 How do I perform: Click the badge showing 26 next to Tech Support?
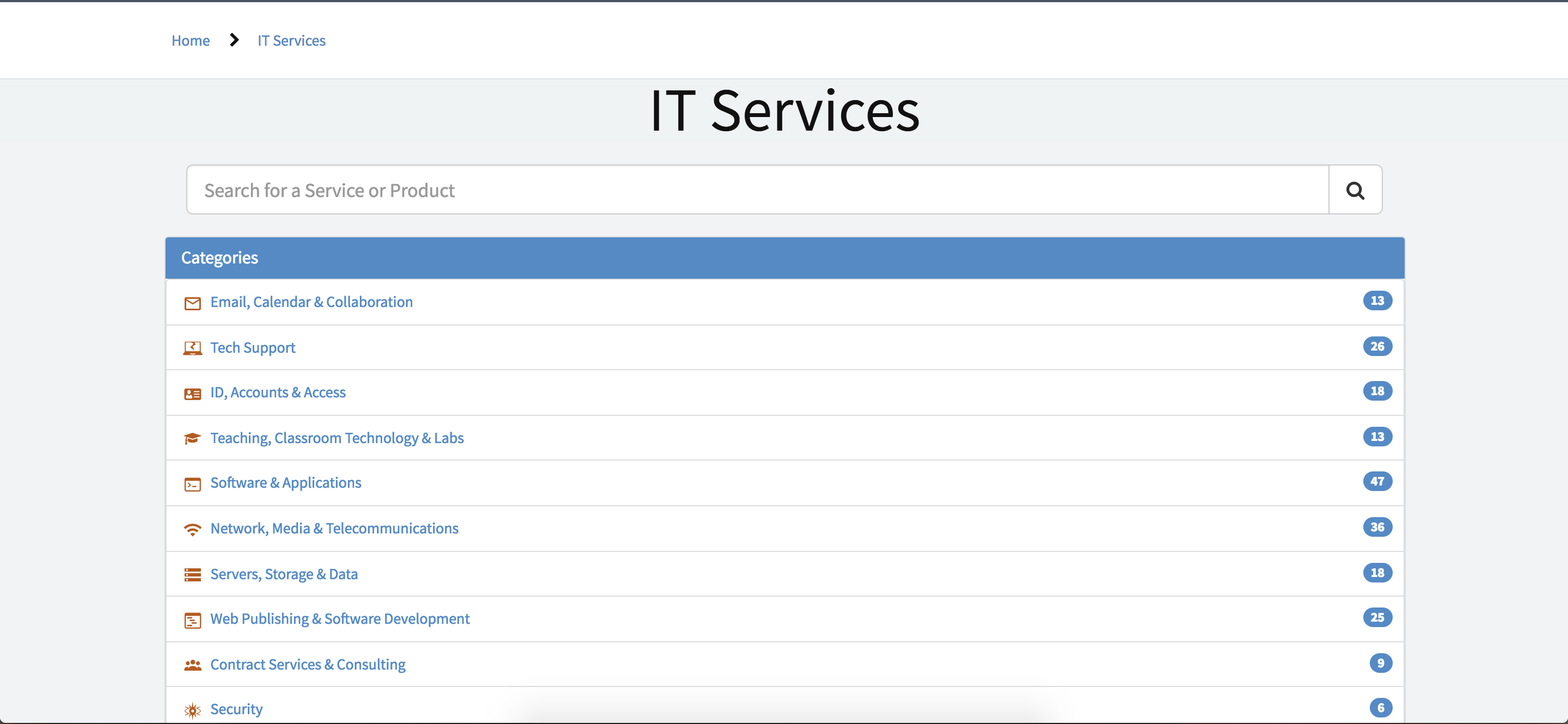1377,346
